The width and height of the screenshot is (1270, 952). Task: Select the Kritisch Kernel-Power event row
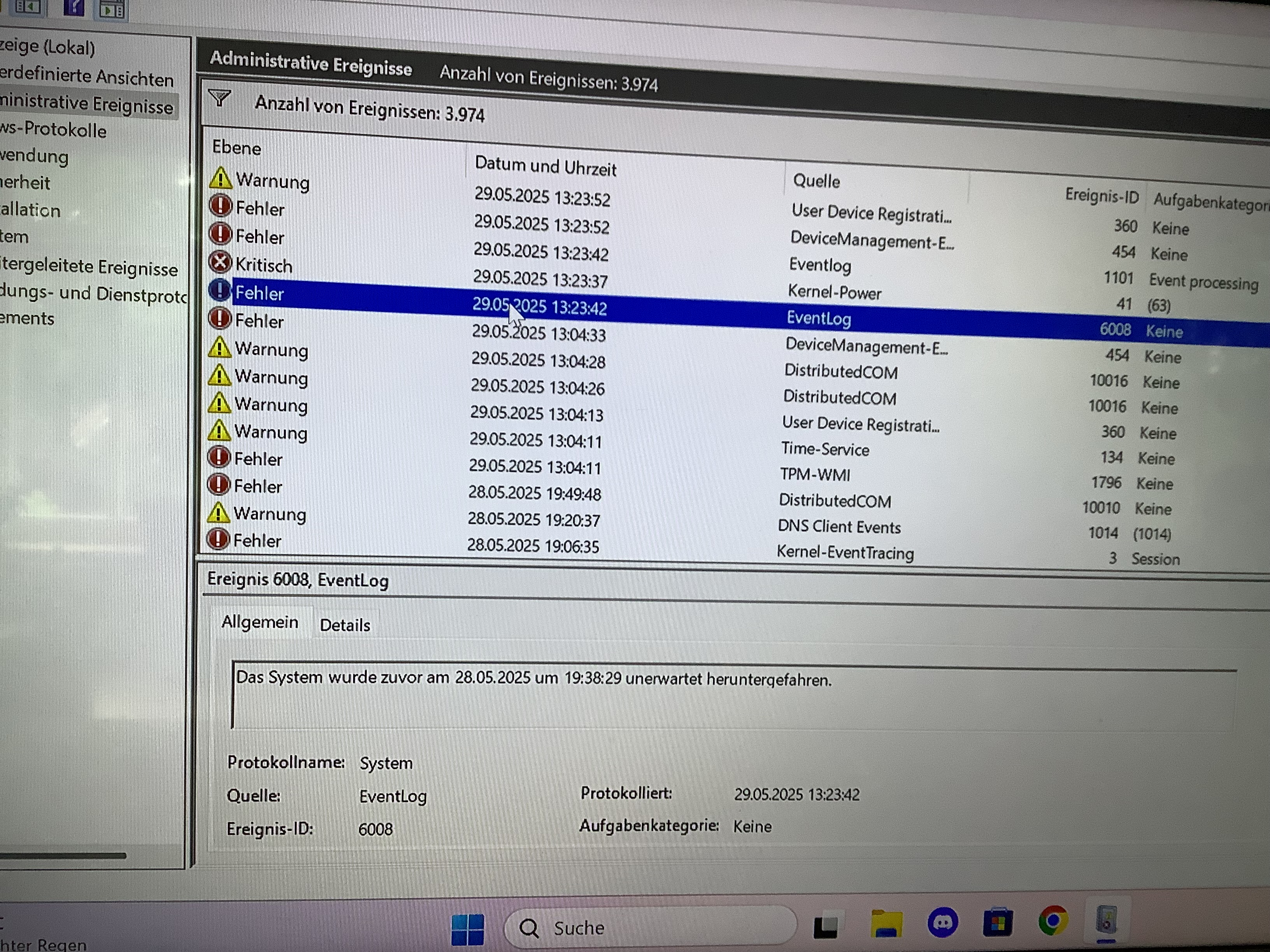pyautogui.click(x=540, y=280)
